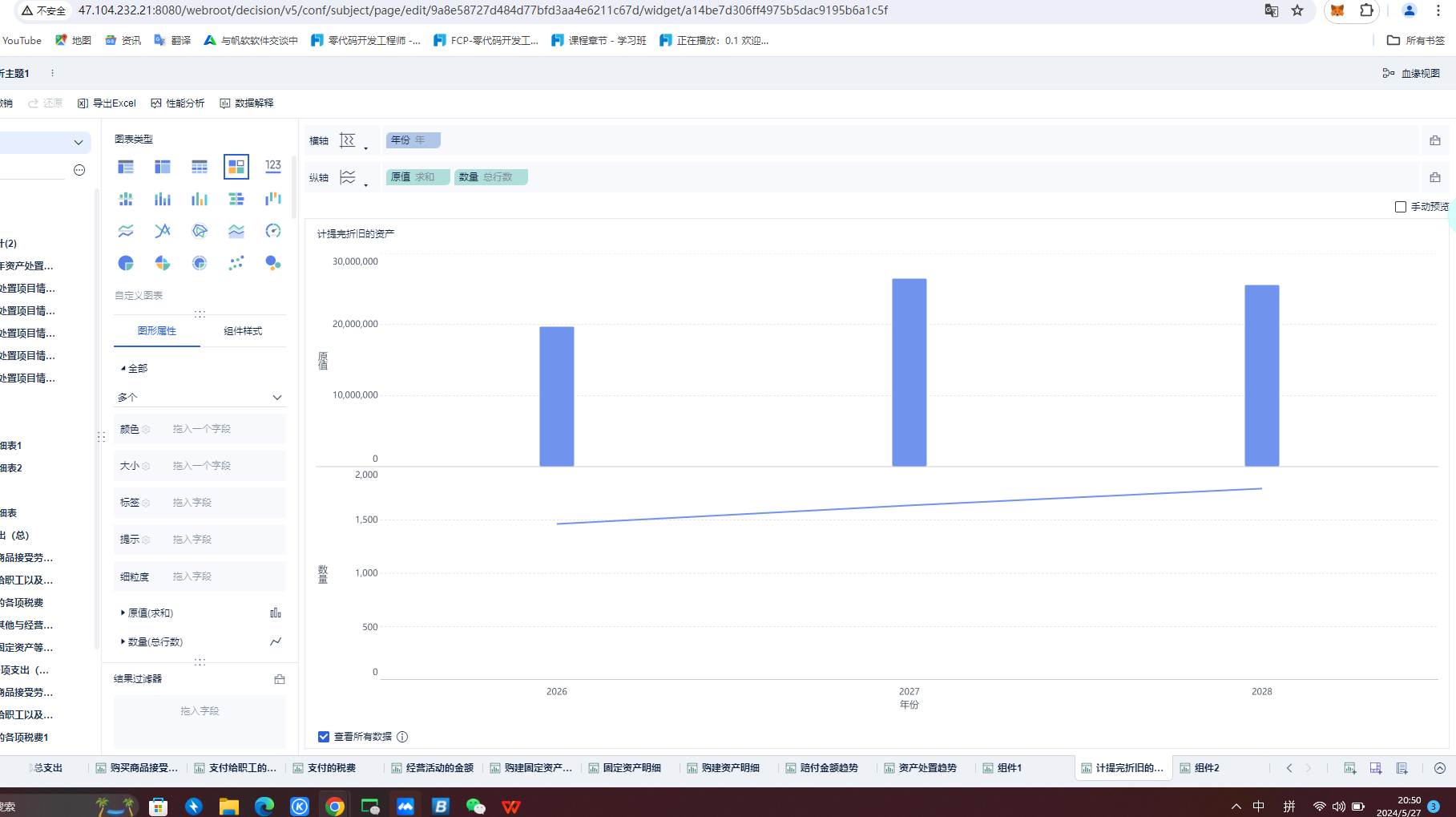Switch to the 组件样式 tab

(243, 331)
